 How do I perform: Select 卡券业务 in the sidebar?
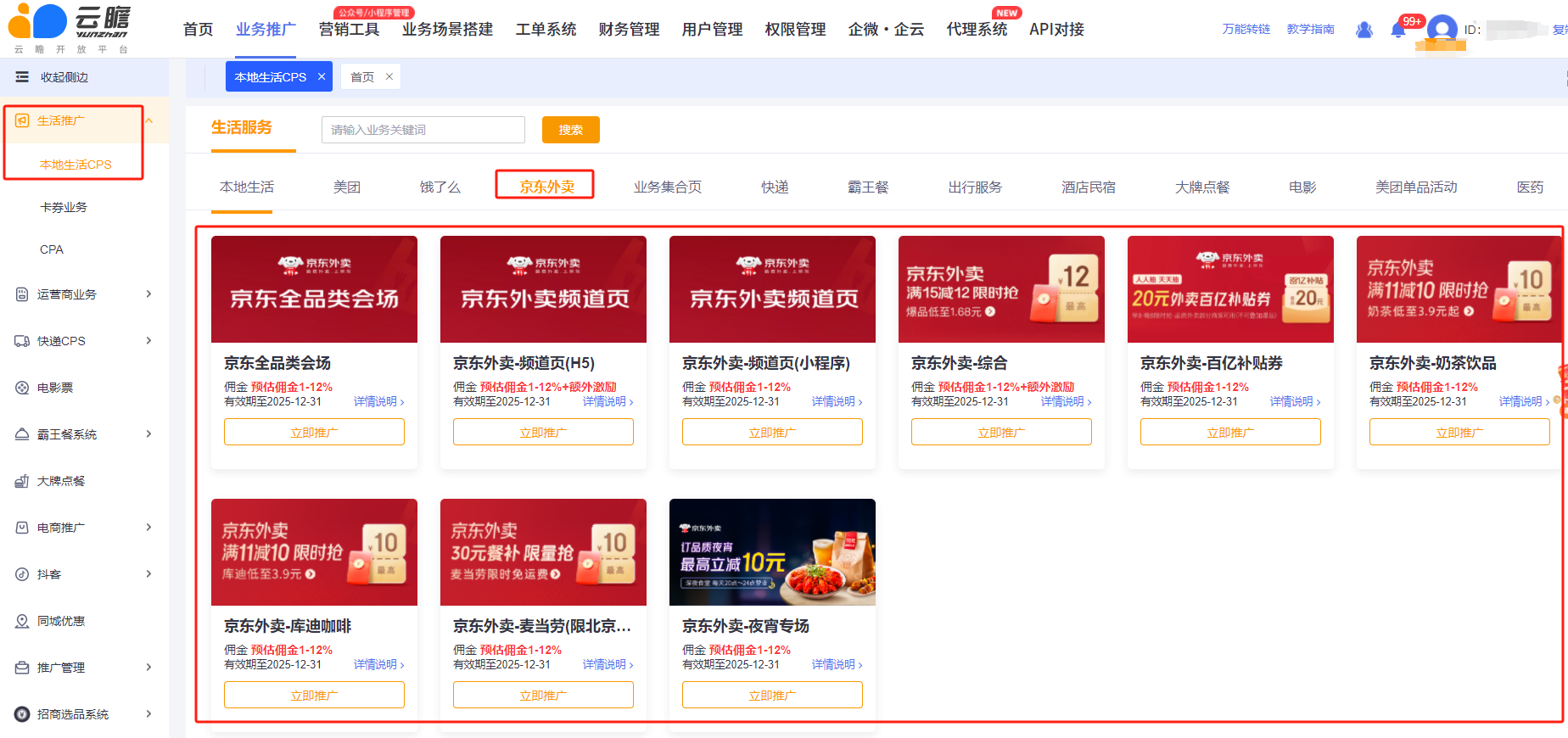[x=64, y=207]
